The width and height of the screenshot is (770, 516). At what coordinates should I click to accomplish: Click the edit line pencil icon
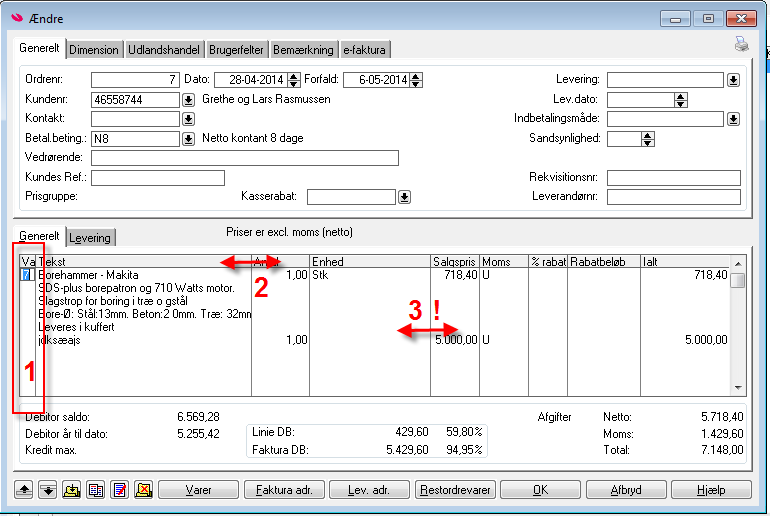click(x=119, y=489)
